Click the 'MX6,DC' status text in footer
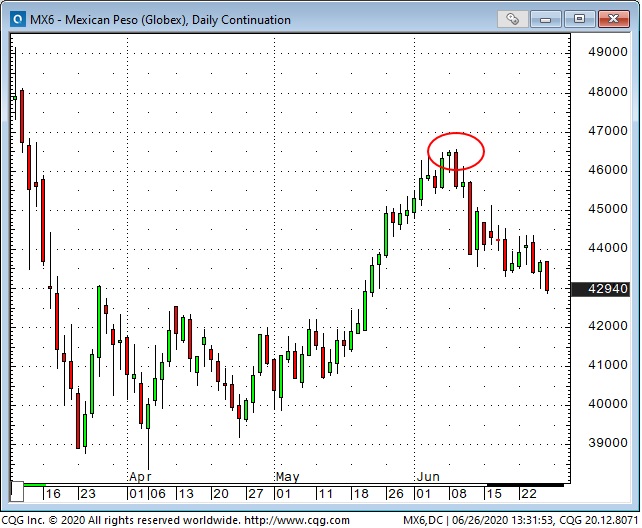 423,520
